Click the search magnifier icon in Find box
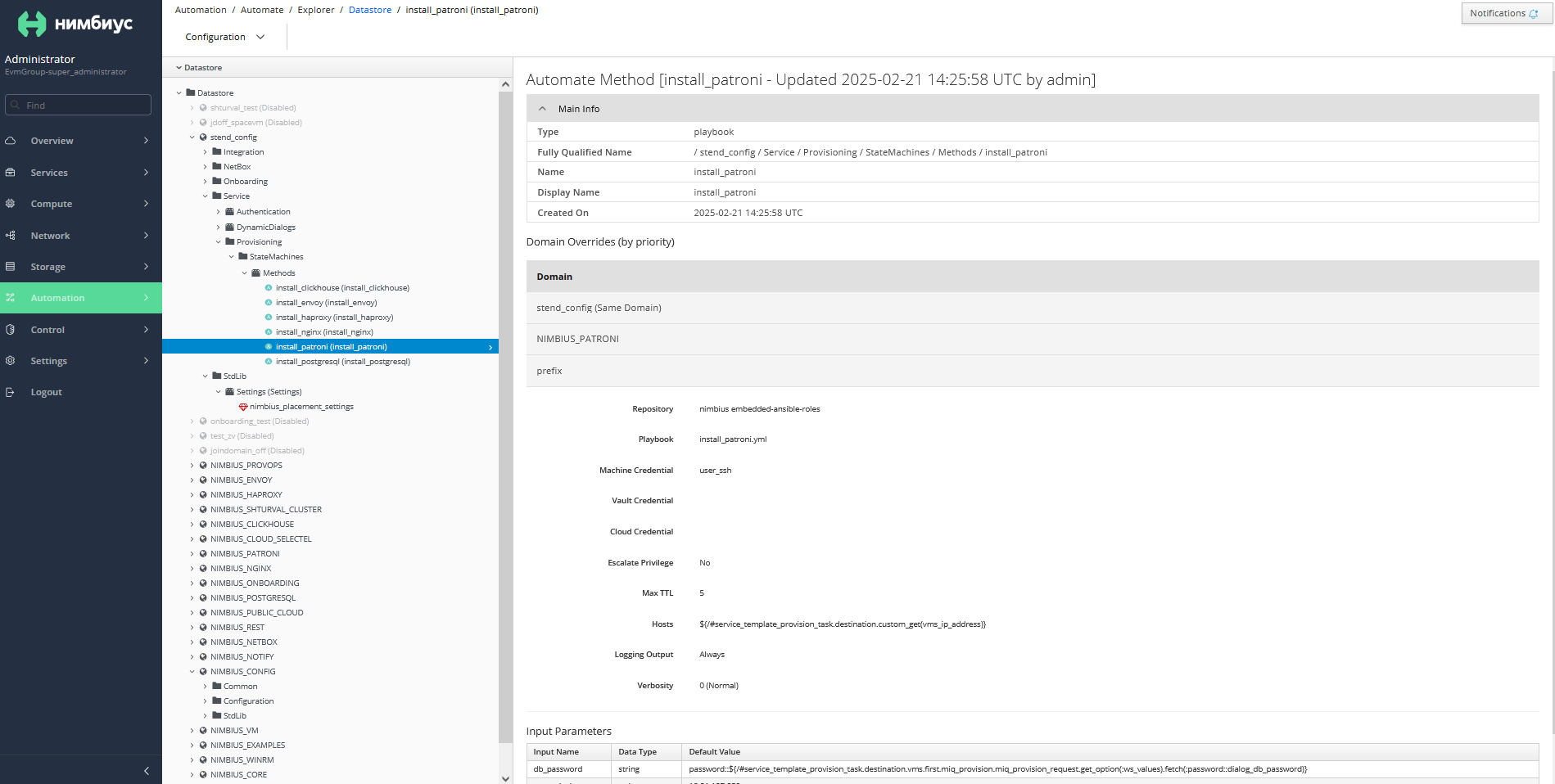The width and height of the screenshot is (1555, 784). click(16, 105)
